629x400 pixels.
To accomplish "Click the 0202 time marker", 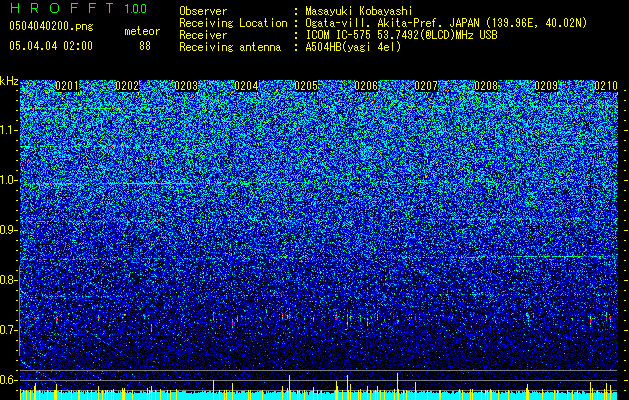I will pos(127,86).
